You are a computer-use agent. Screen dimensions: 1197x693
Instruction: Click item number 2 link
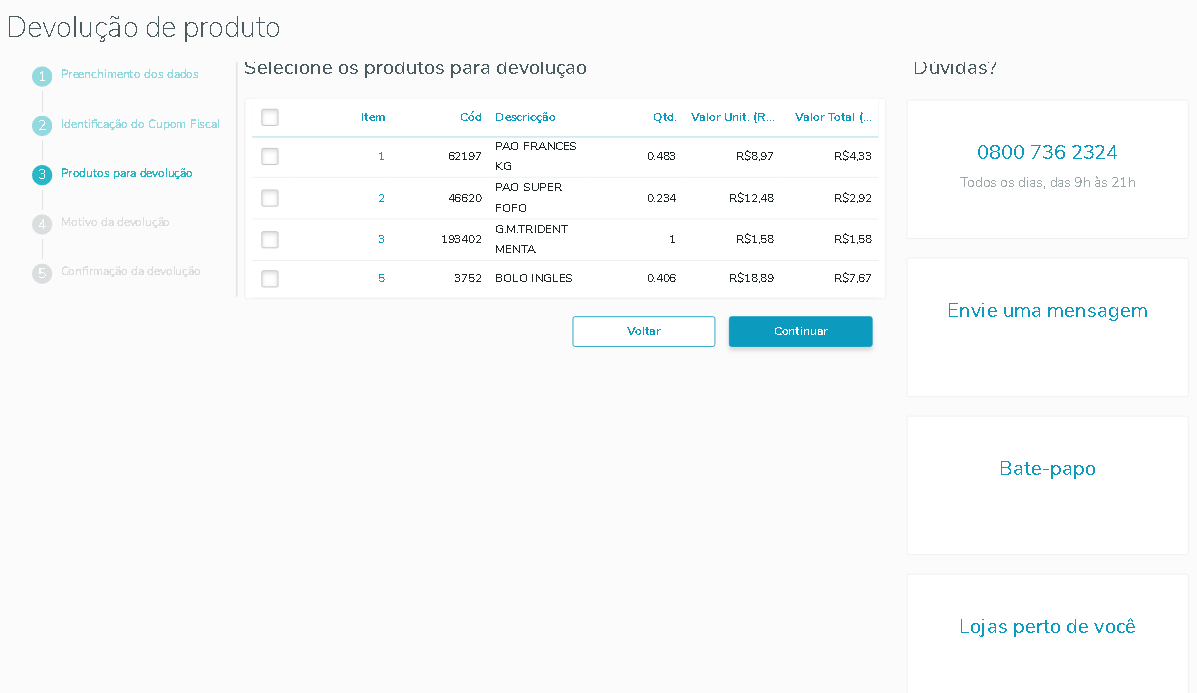tap(381, 198)
